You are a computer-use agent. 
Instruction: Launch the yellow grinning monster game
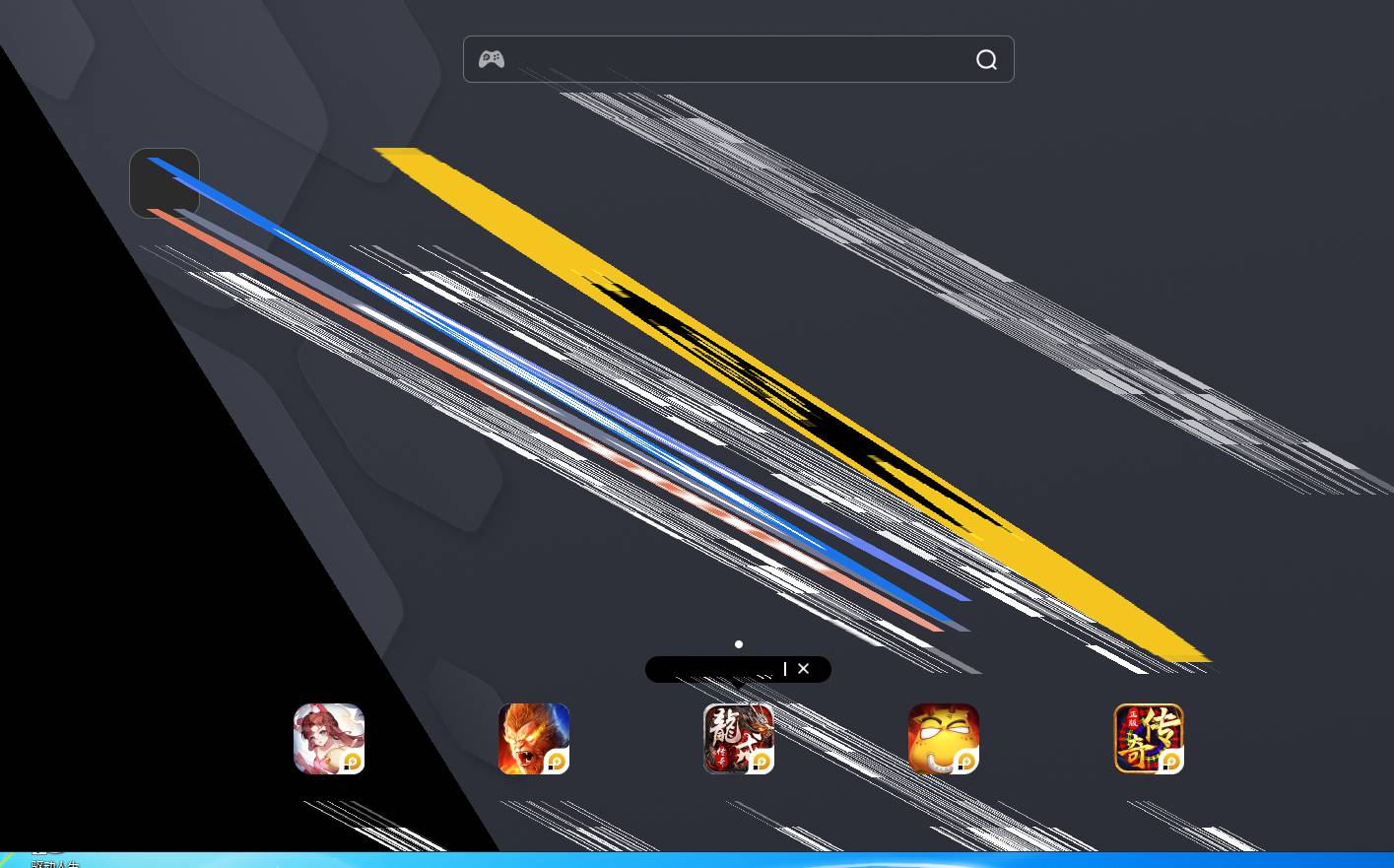tap(943, 738)
